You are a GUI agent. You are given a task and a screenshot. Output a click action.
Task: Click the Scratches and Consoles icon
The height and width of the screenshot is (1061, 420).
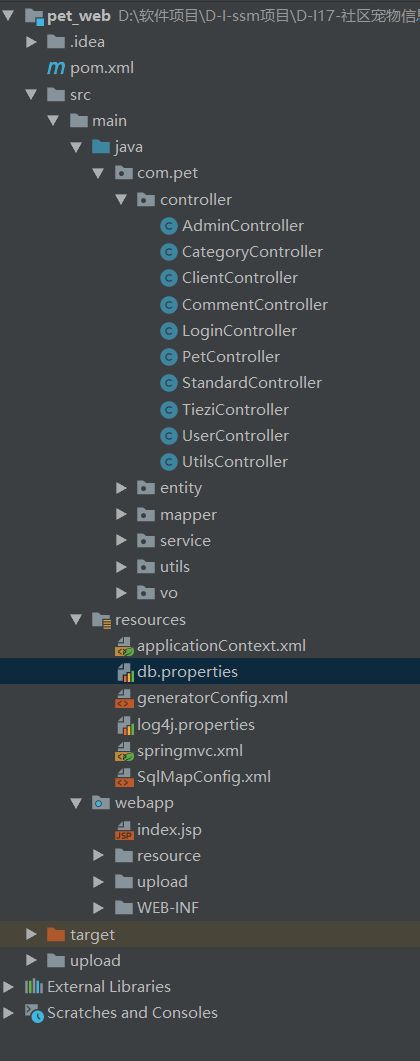34,1013
